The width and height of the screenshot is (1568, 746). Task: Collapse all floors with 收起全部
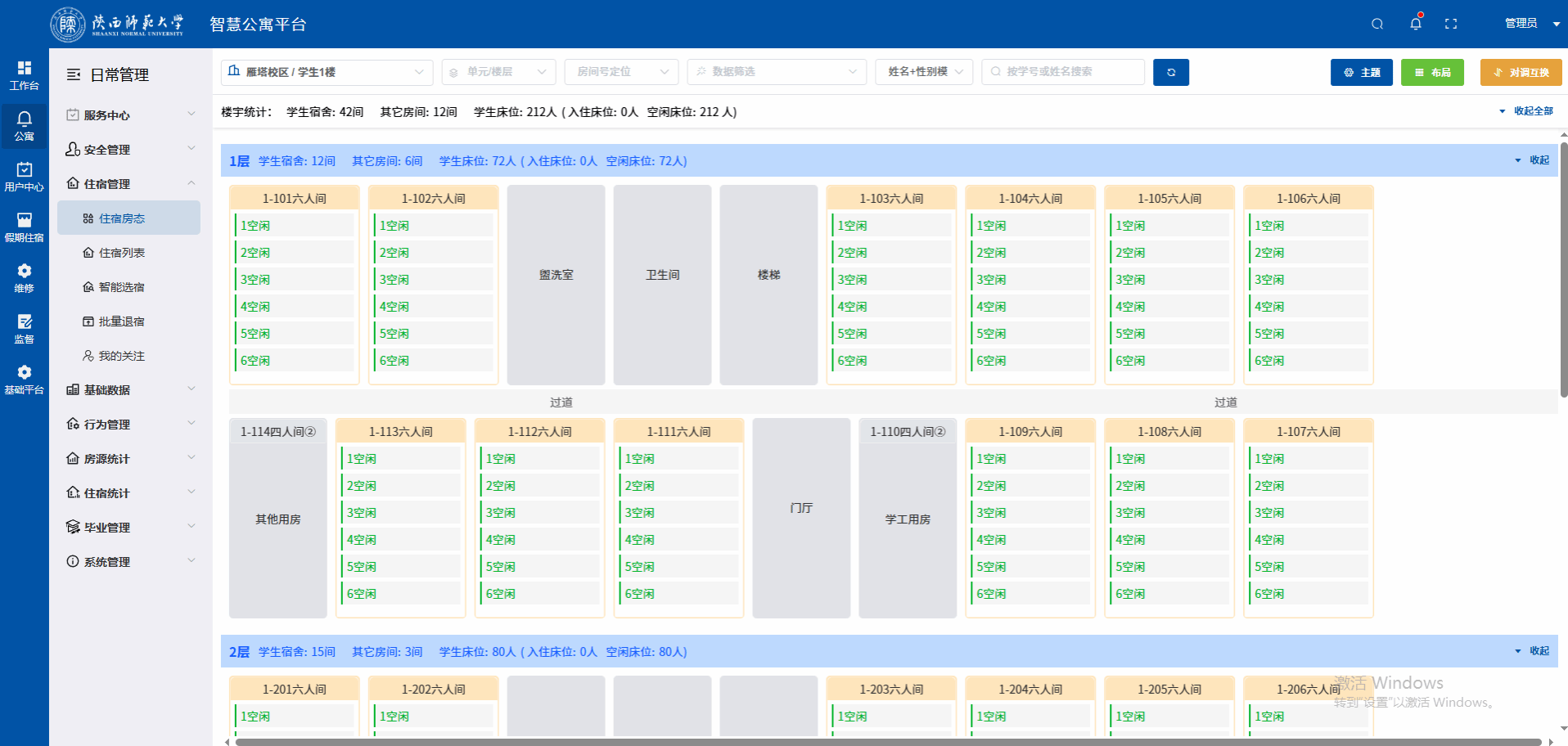click(1525, 111)
